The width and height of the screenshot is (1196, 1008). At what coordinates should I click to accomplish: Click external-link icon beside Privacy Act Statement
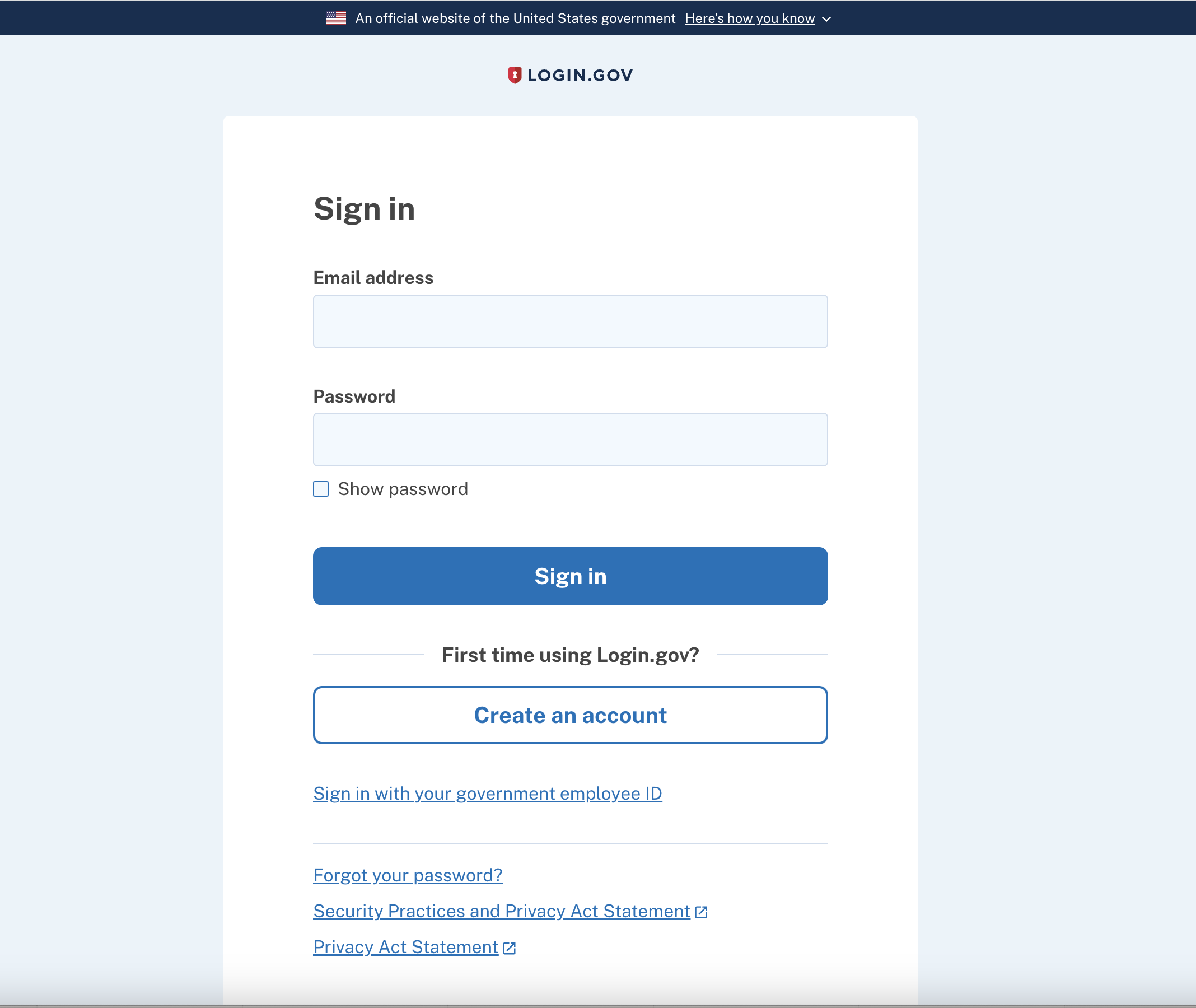click(x=509, y=948)
